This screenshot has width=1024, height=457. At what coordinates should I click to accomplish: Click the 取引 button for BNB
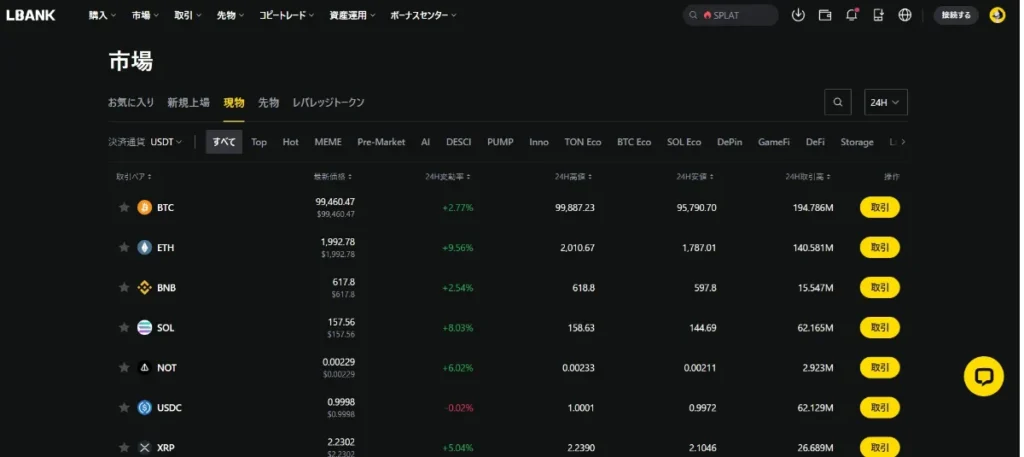tap(879, 288)
